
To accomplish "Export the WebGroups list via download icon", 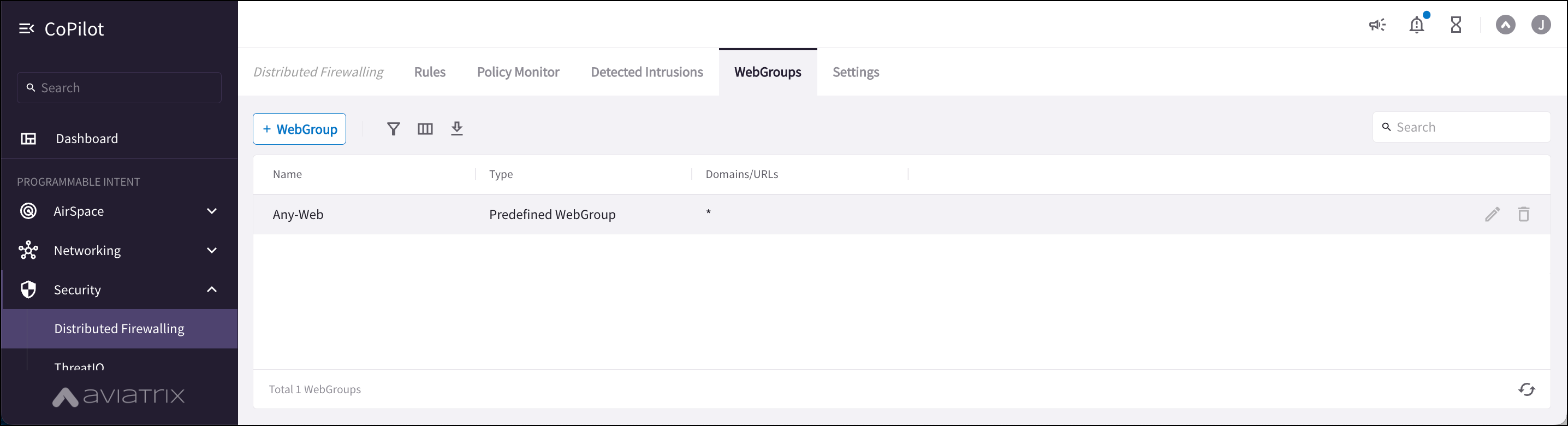I will [x=457, y=128].
